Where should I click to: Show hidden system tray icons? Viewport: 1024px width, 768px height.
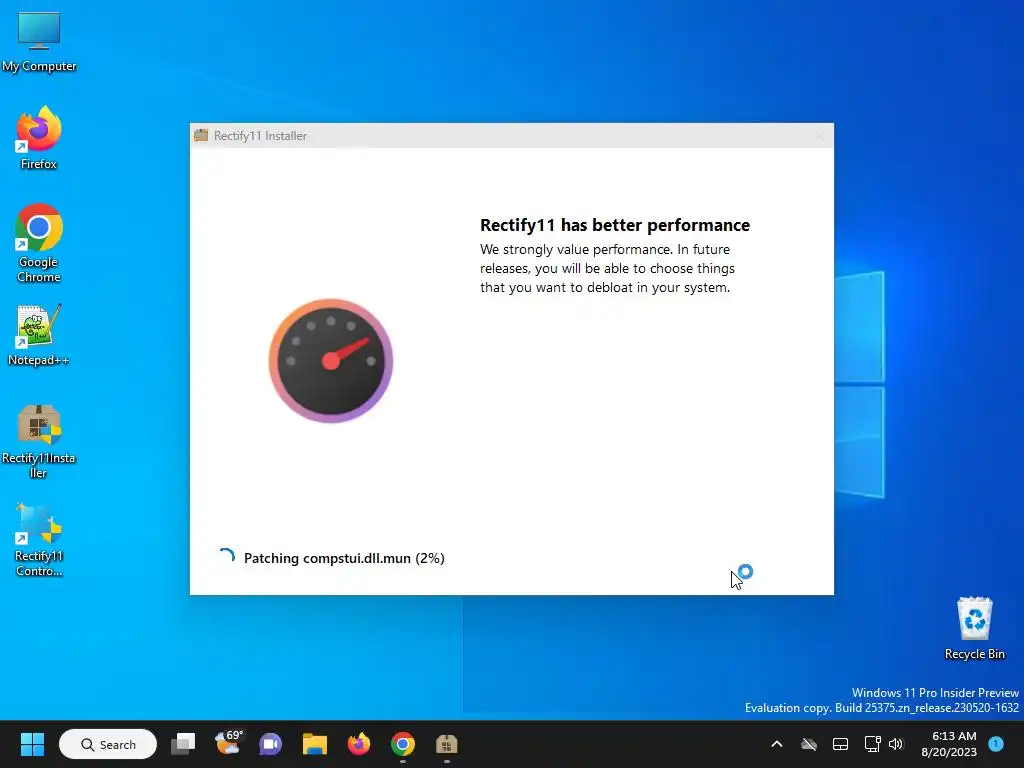pos(776,744)
